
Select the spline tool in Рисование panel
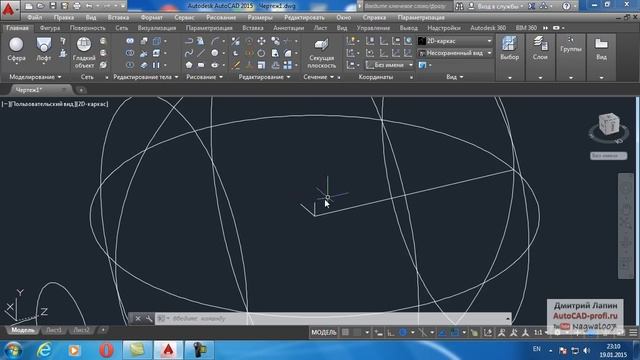(189, 53)
